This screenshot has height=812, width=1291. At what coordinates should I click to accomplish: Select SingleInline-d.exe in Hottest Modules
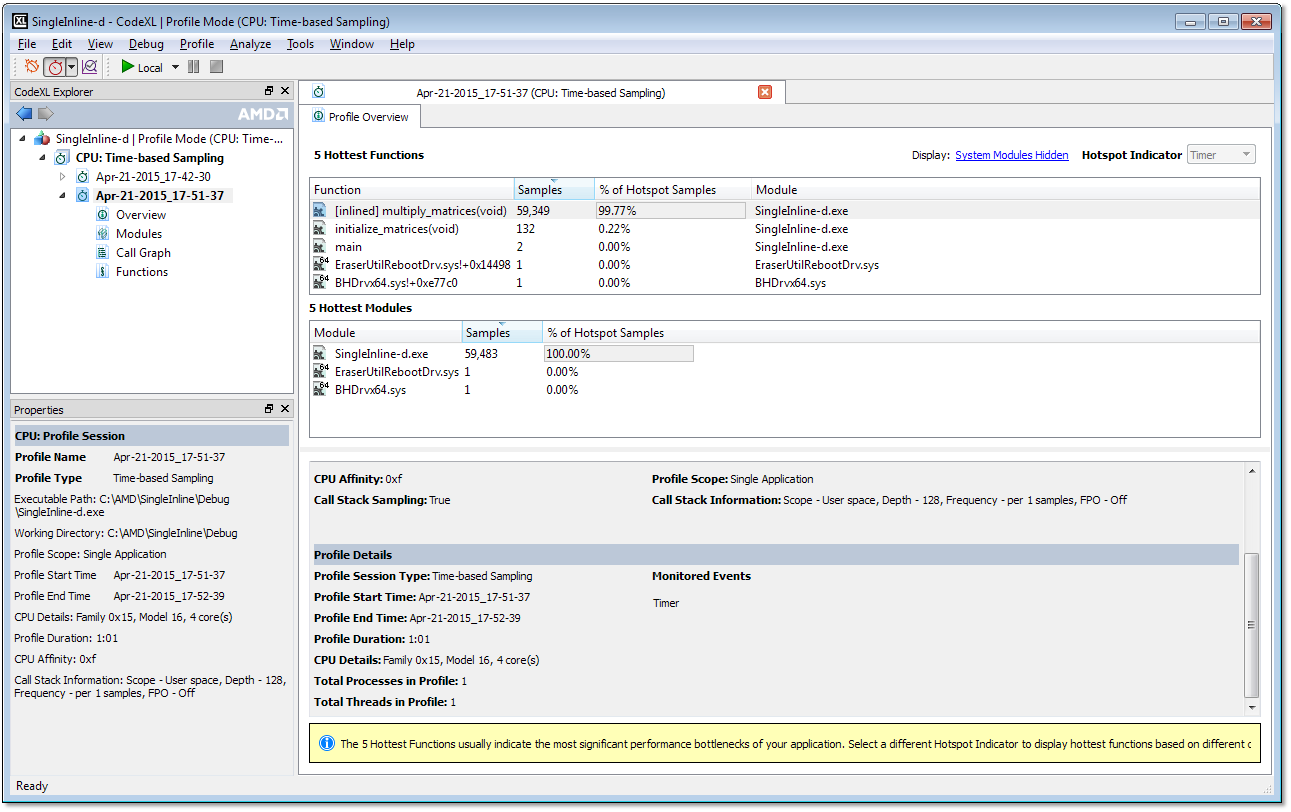click(785, 354)
